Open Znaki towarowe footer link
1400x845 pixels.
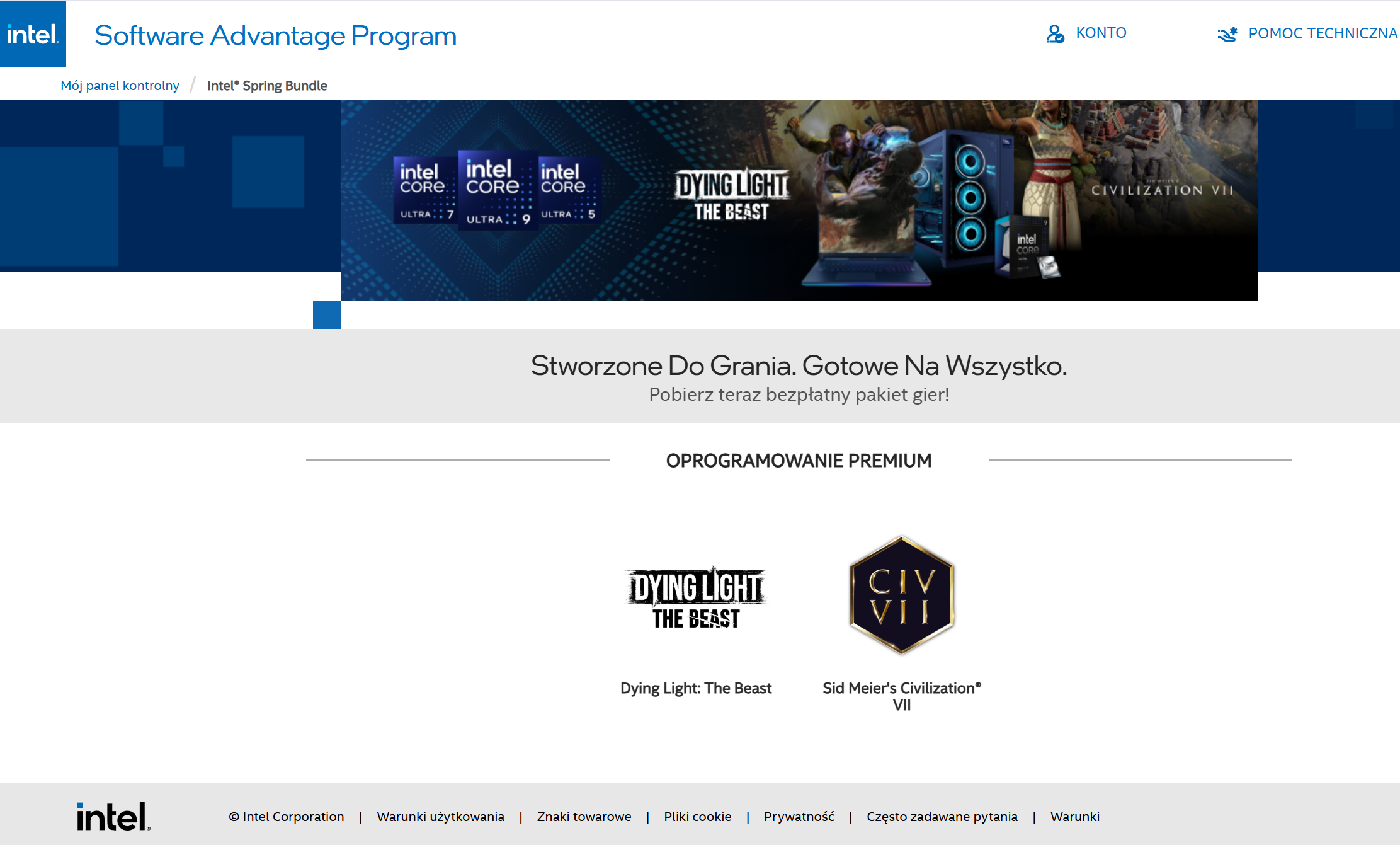point(584,817)
